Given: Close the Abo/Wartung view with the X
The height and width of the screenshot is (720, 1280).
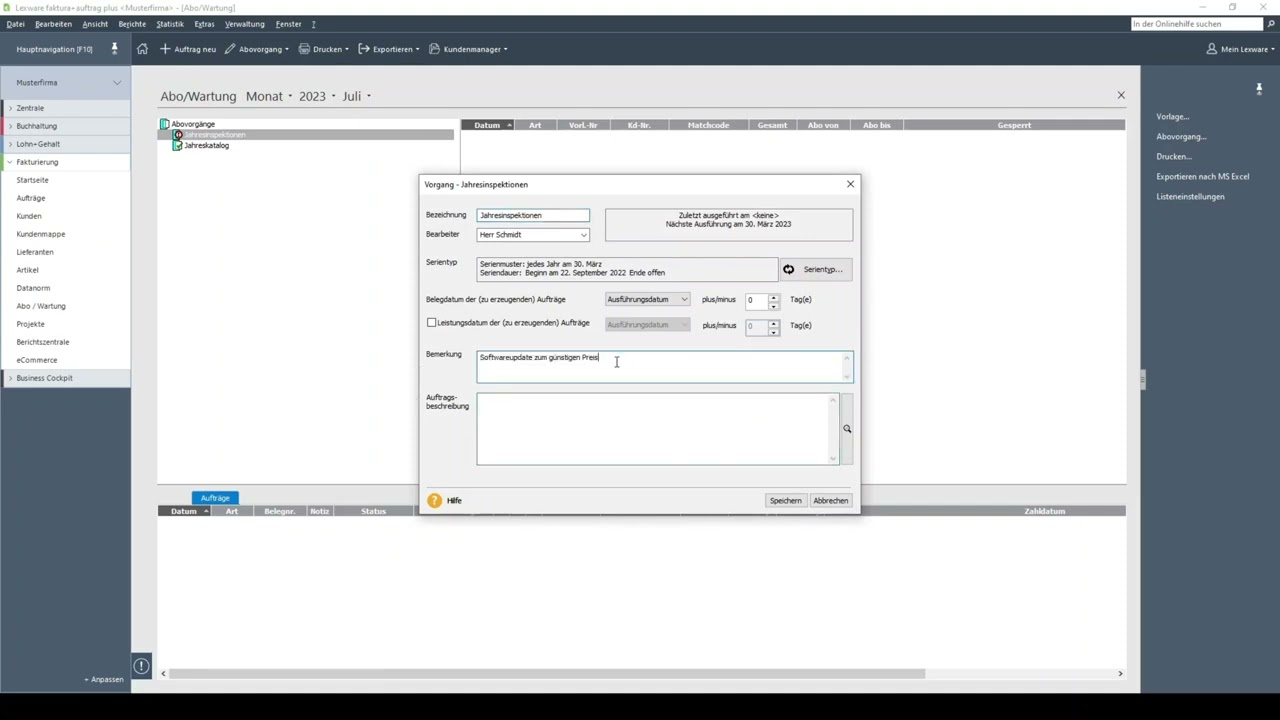Looking at the screenshot, I should (1121, 95).
